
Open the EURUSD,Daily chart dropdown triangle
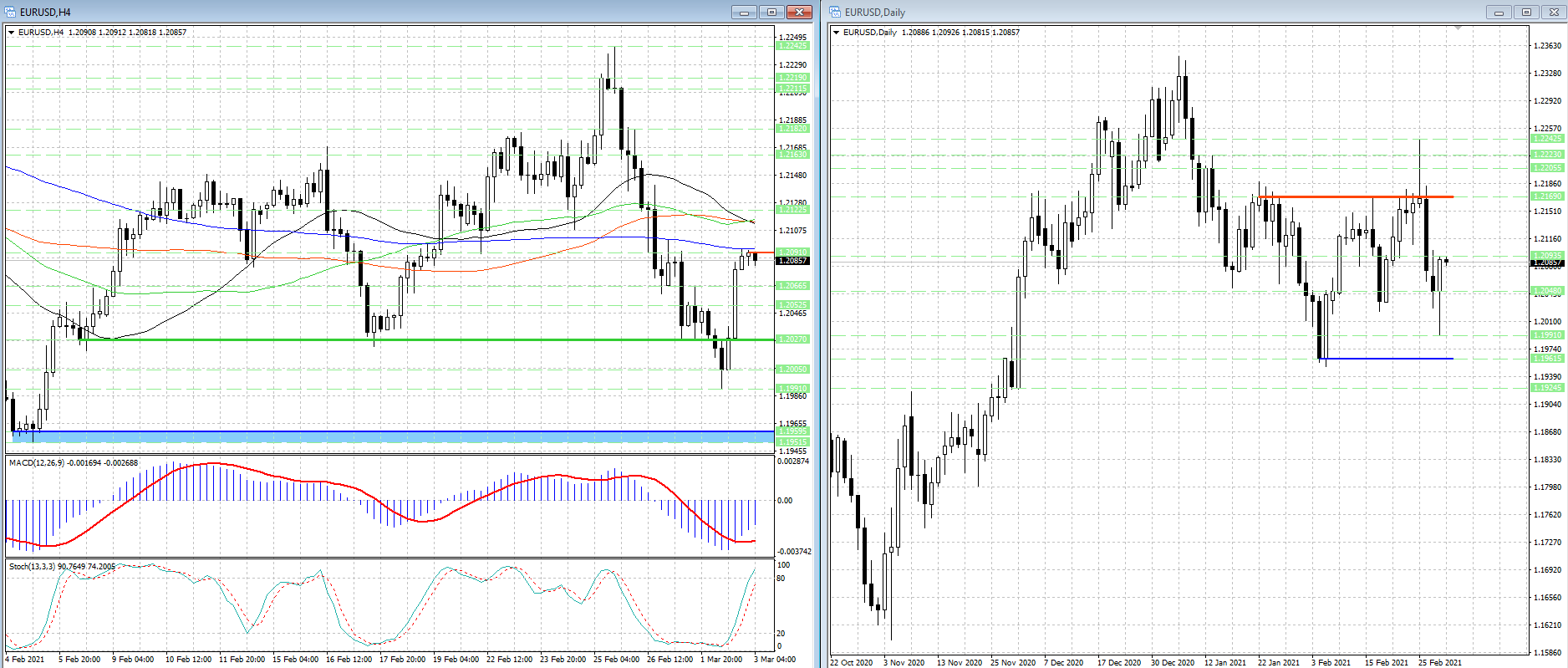(837, 33)
